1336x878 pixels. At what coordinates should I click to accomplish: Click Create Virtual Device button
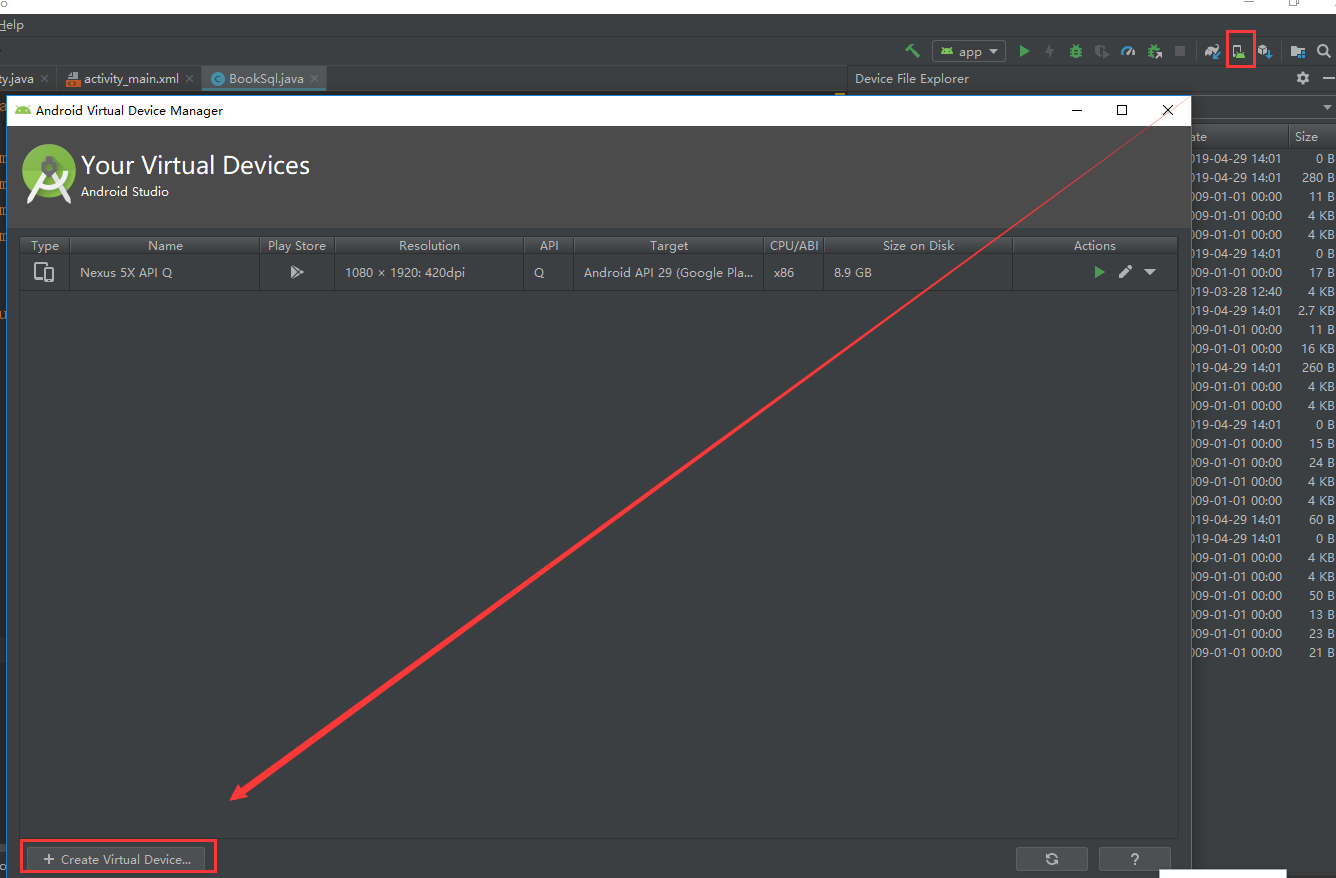(118, 859)
